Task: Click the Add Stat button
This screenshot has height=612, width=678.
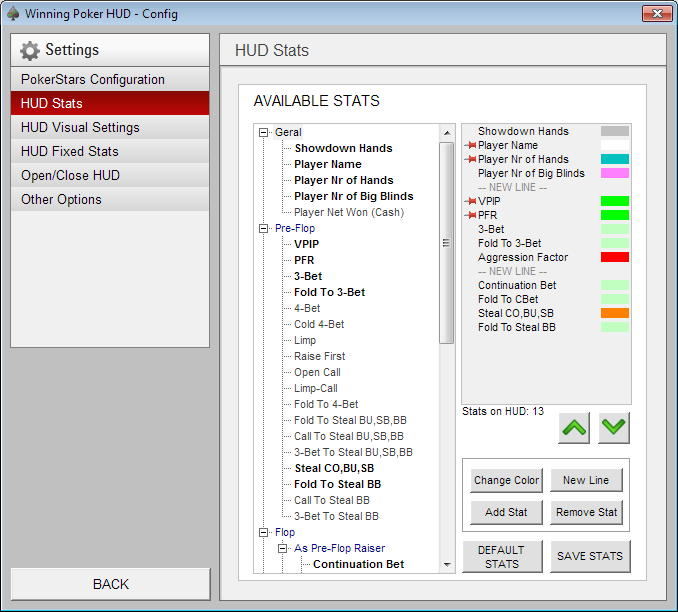Action: (x=506, y=512)
